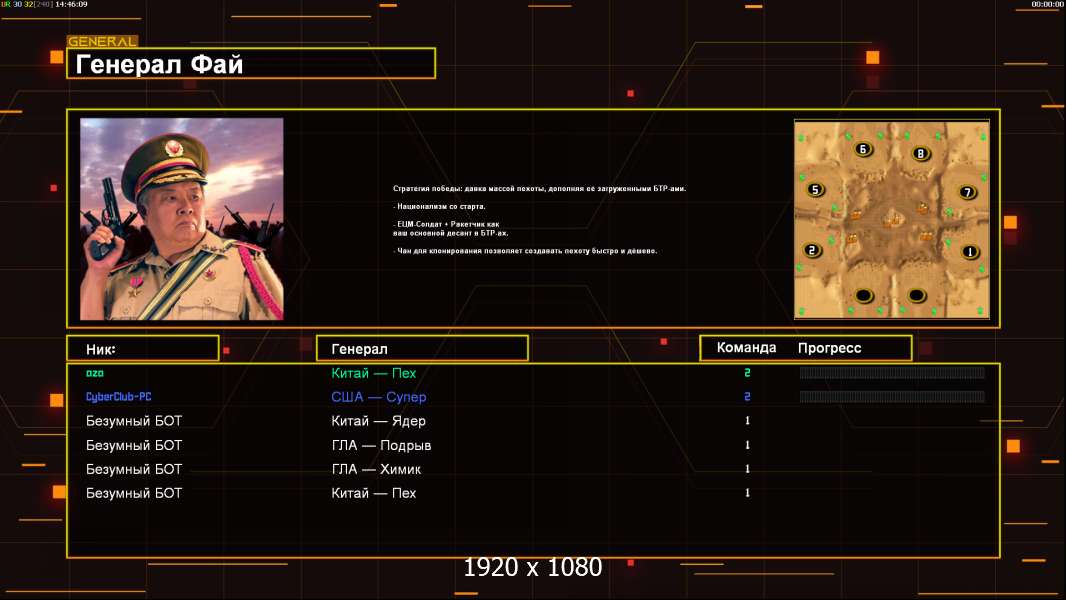Click the CyberClub-PC loading progress bar
1066x600 pixels.
[x=892, y=396]
